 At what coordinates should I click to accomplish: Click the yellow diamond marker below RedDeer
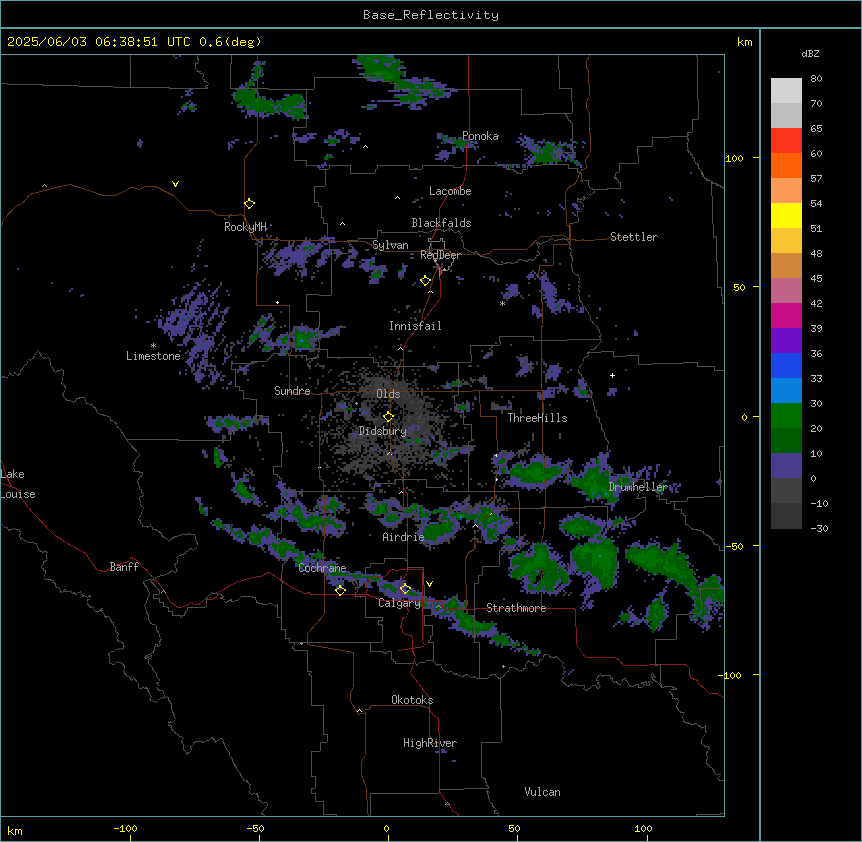click(425, 280)
